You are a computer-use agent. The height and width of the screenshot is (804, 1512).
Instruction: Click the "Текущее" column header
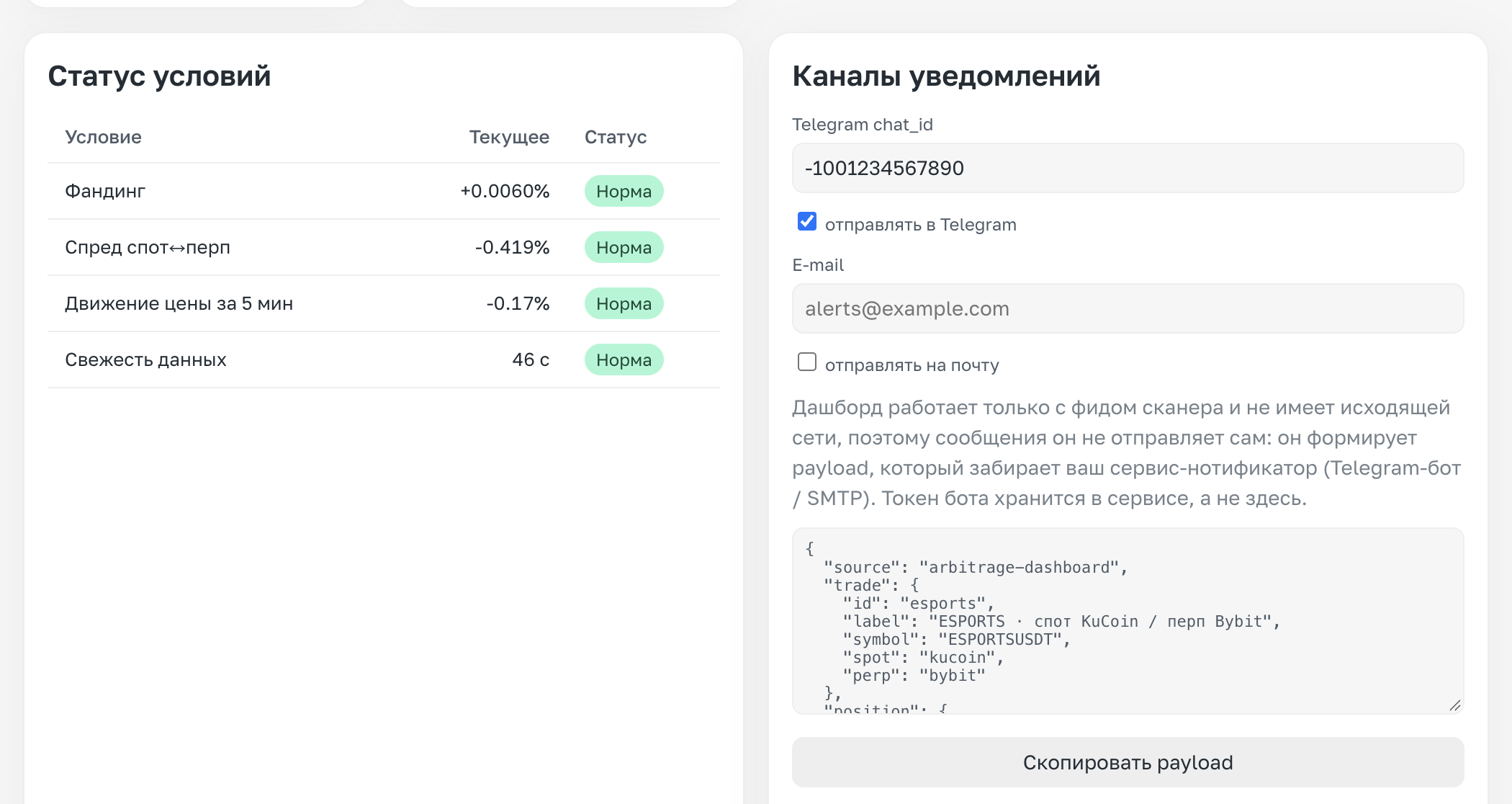click(x=509, y=137)
